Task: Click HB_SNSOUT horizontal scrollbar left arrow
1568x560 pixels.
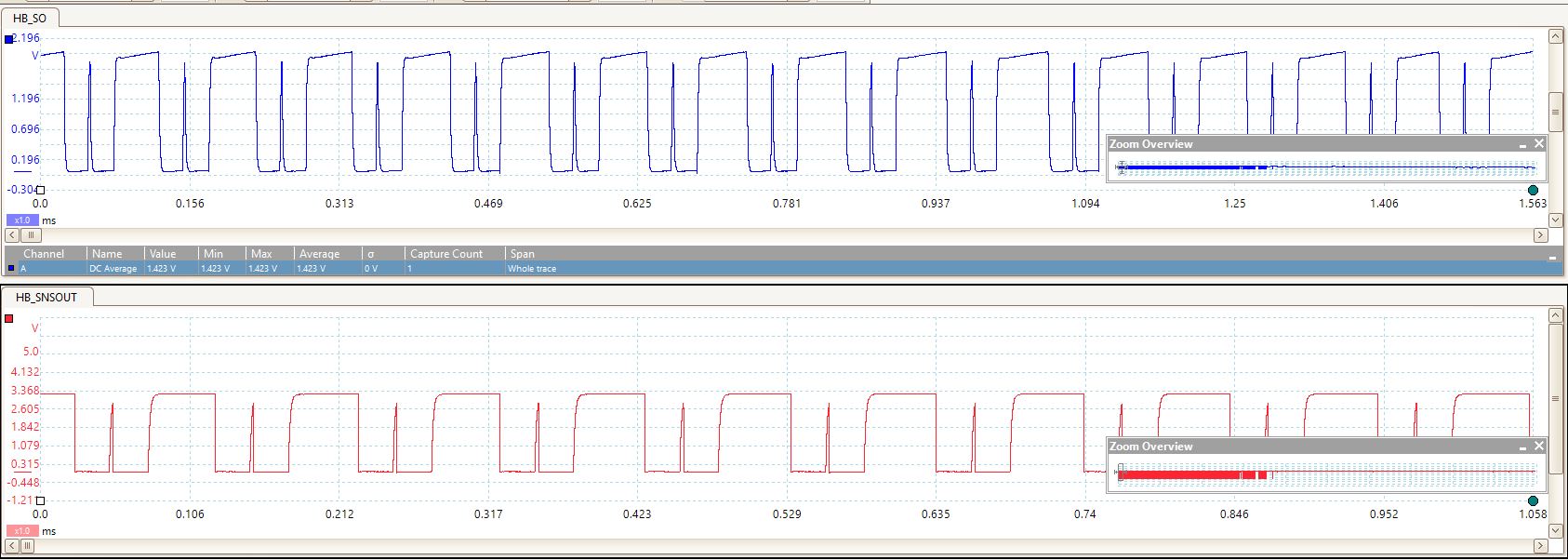Action: pyautogui.click(x=12, y=546)
